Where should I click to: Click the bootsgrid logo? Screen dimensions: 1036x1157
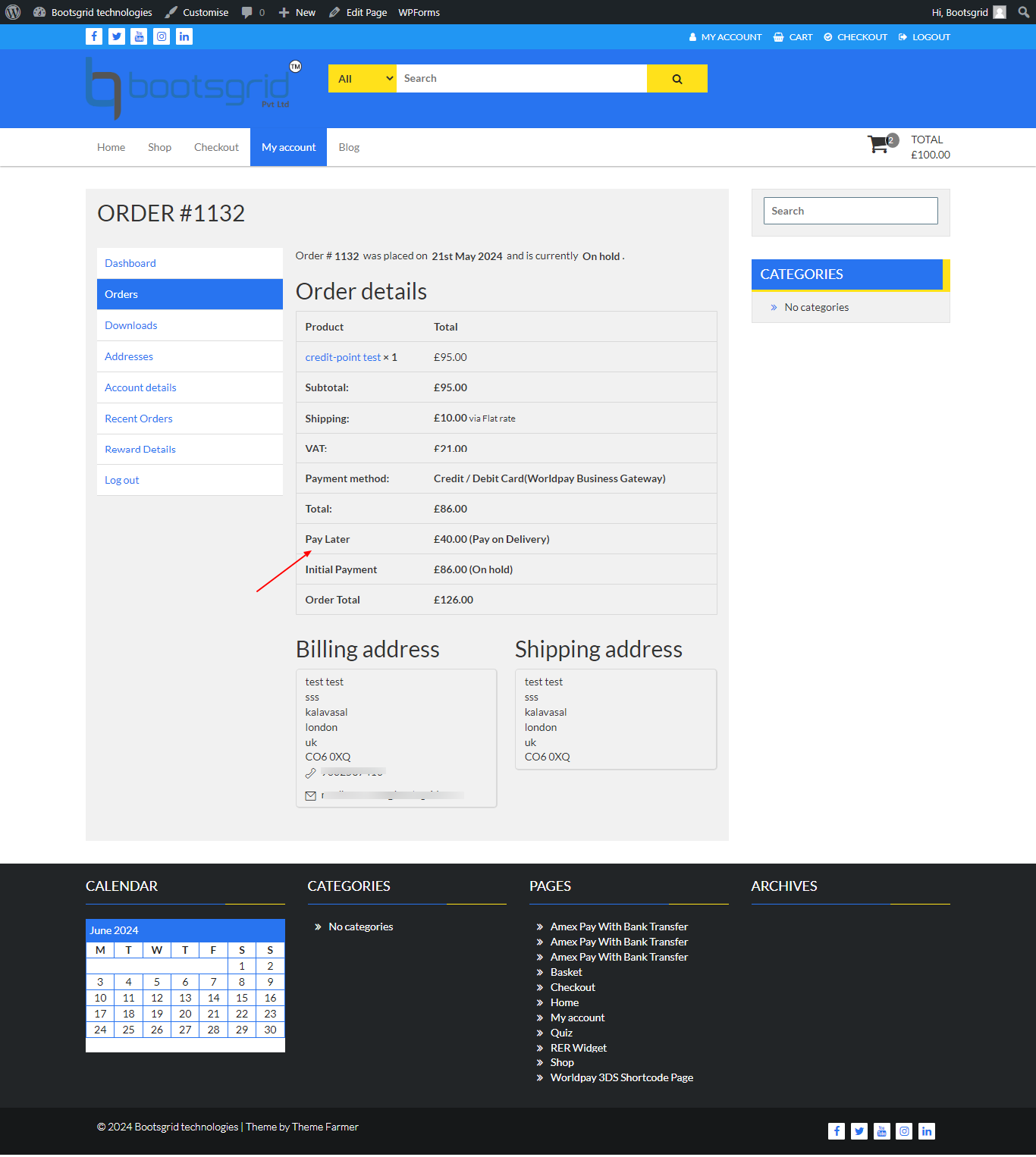pyautogui.click(x=193, y=88)
